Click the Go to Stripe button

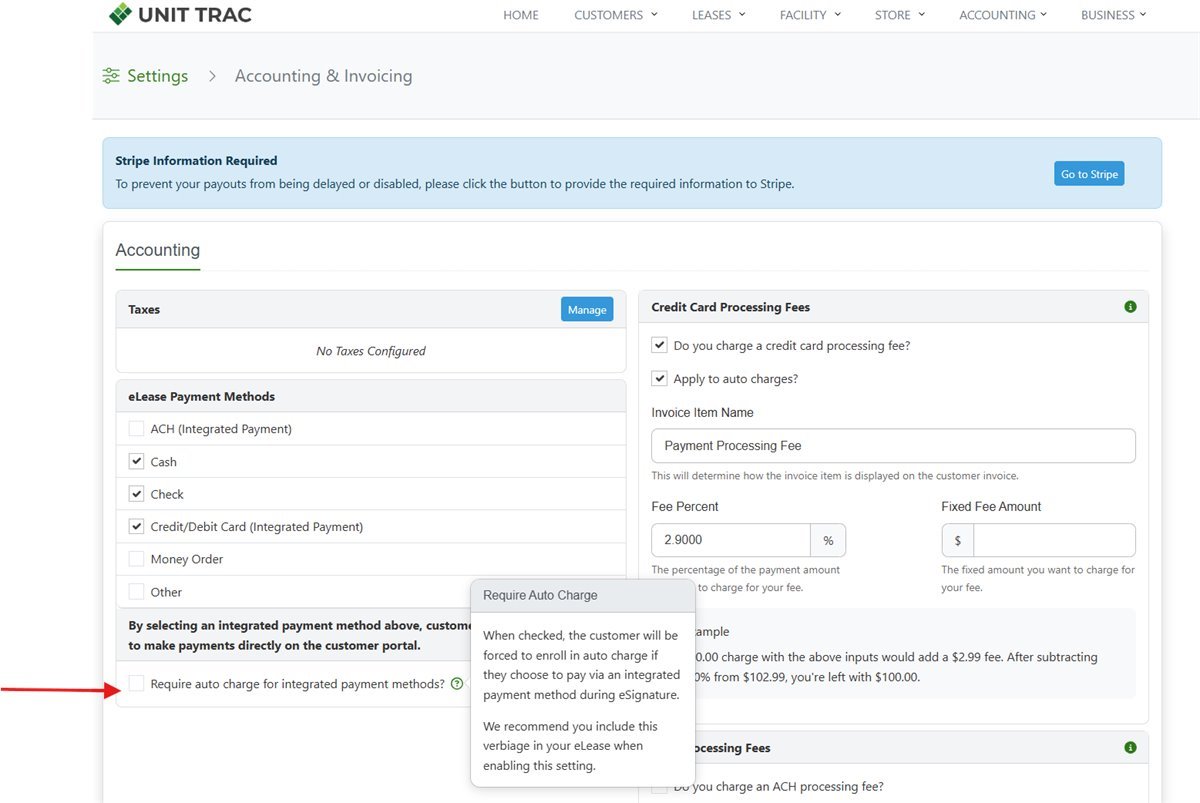(x=1089, y=174)
